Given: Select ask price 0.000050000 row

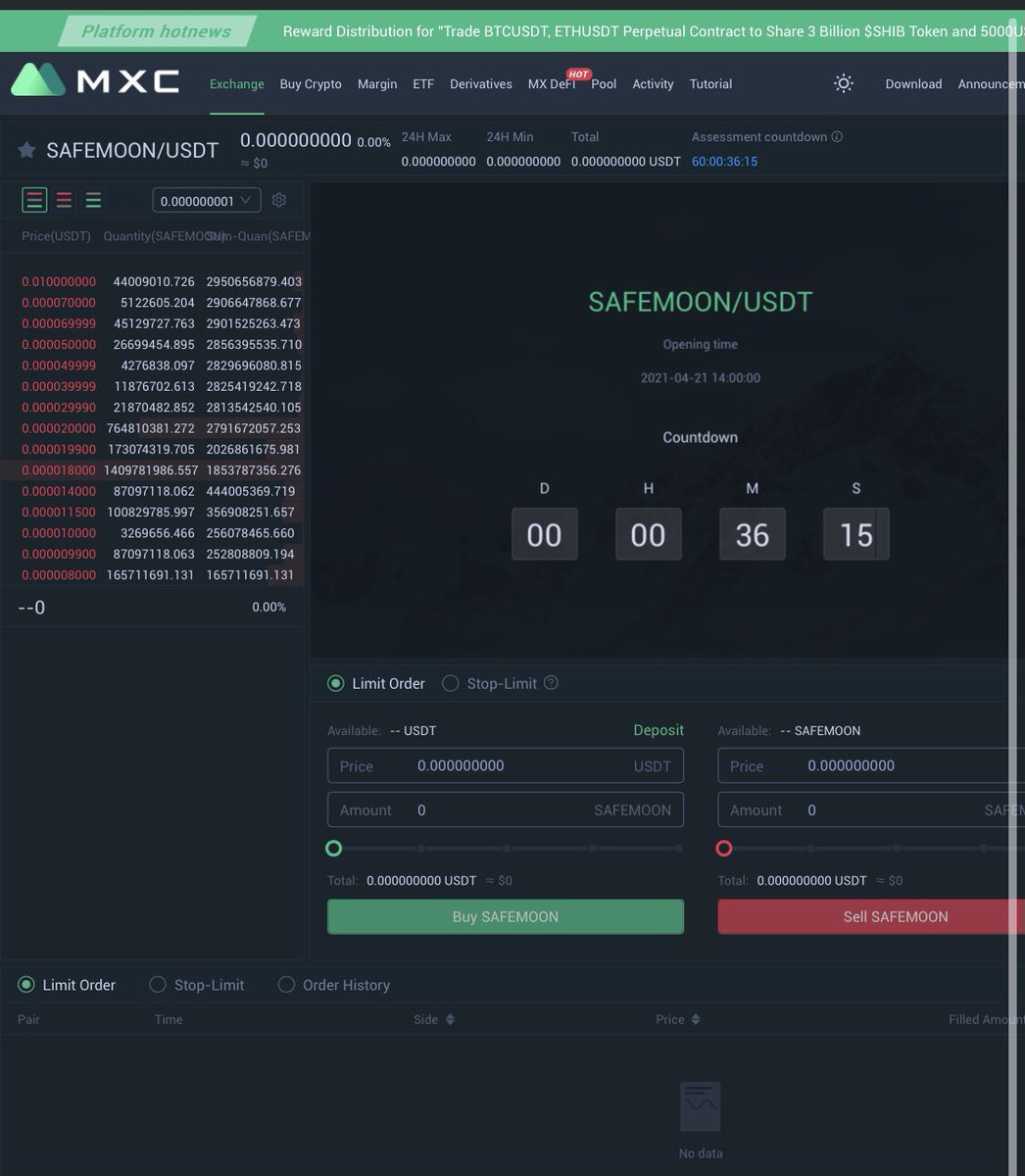Looking at the screenshot, I should [153, 345].
